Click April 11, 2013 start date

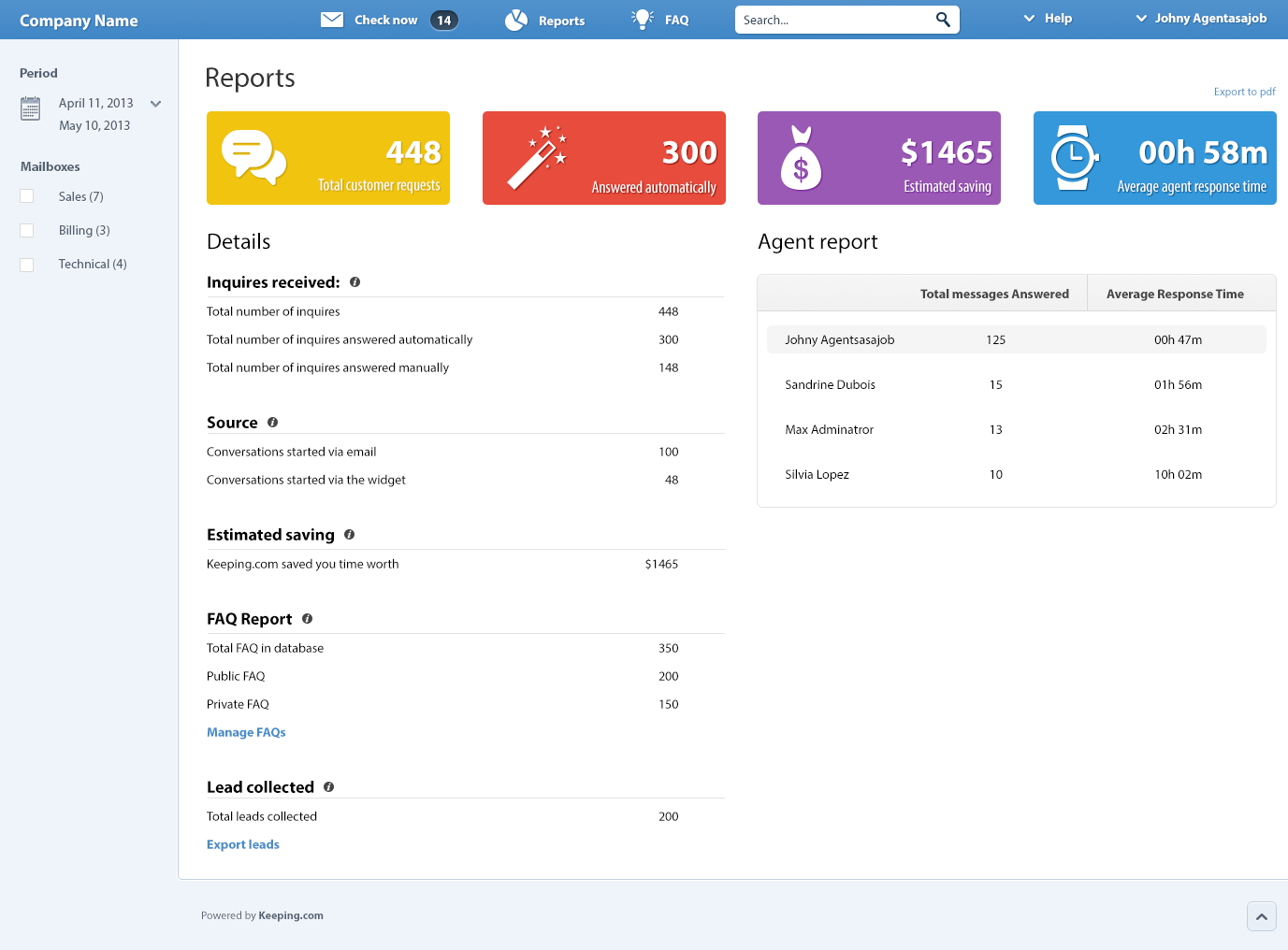(x=95, y=103)
